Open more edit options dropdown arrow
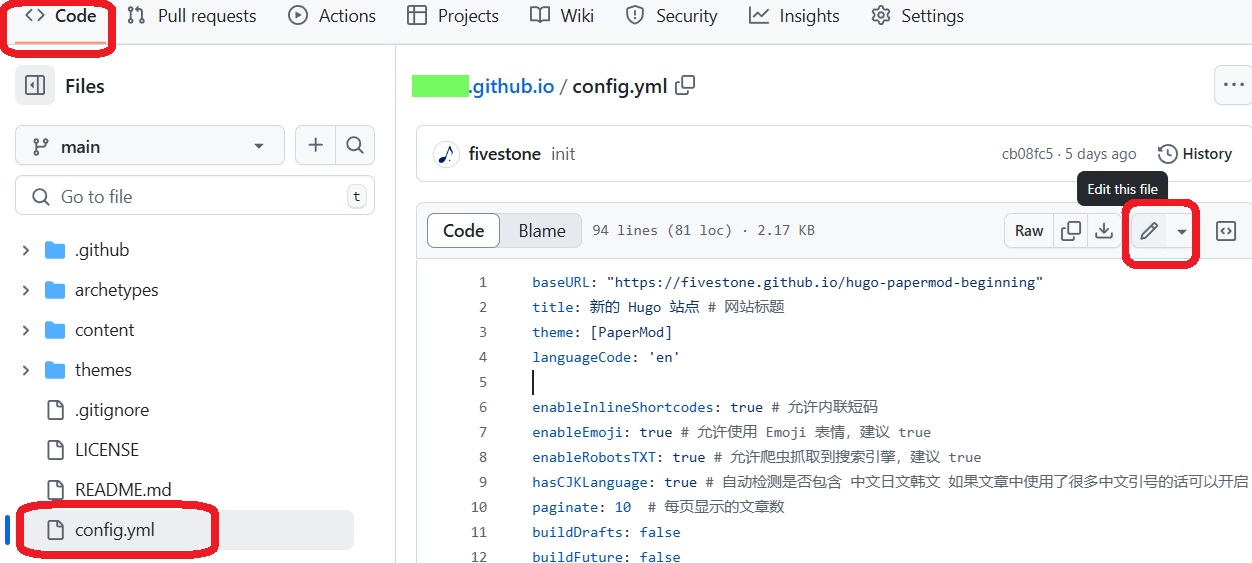Image resolution: width=1252 pixels, height=563 pixels. pyautogui.click(x=1182, y=231)
